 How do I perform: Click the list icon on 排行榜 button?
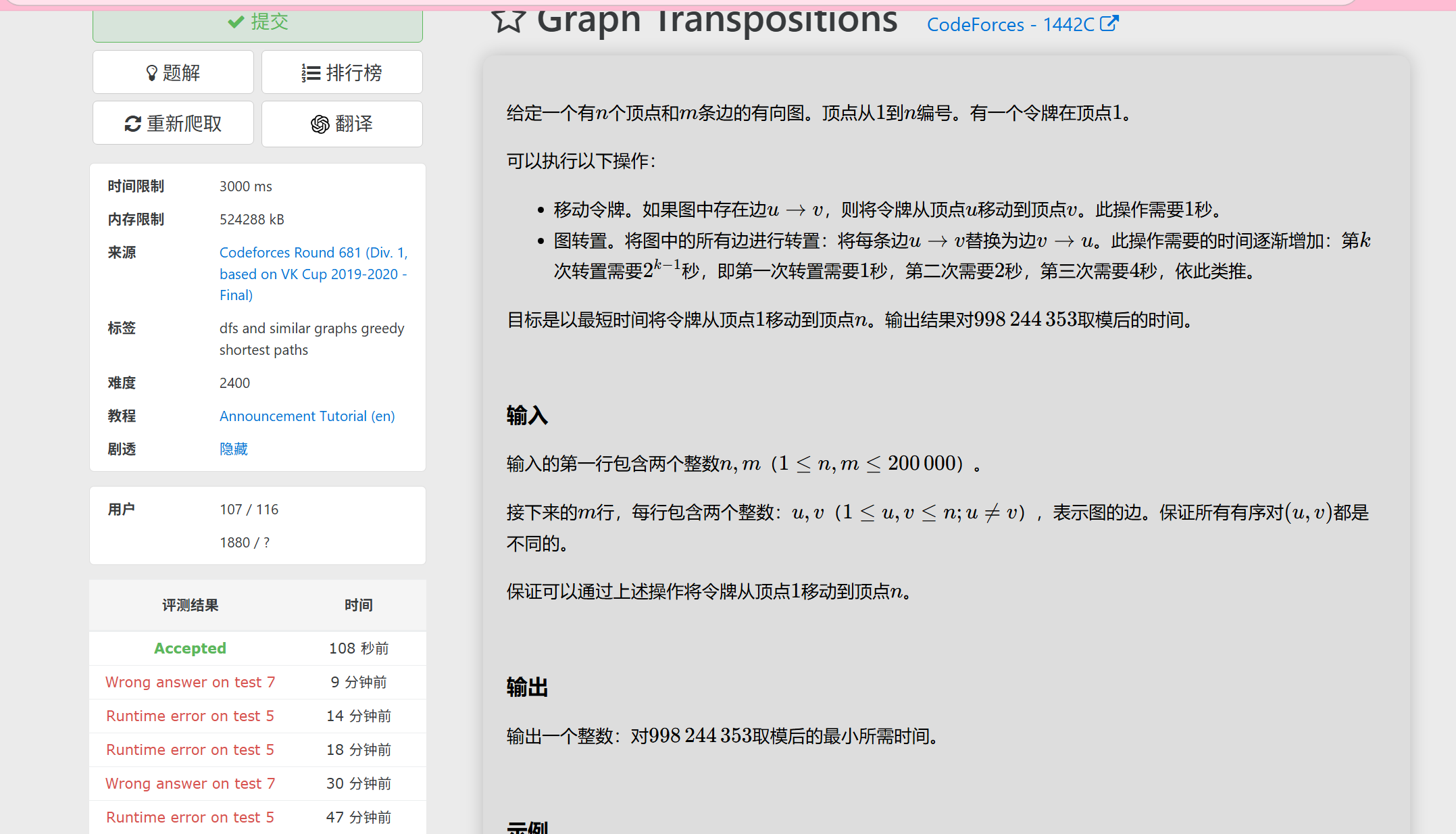(x=310, y=73)
